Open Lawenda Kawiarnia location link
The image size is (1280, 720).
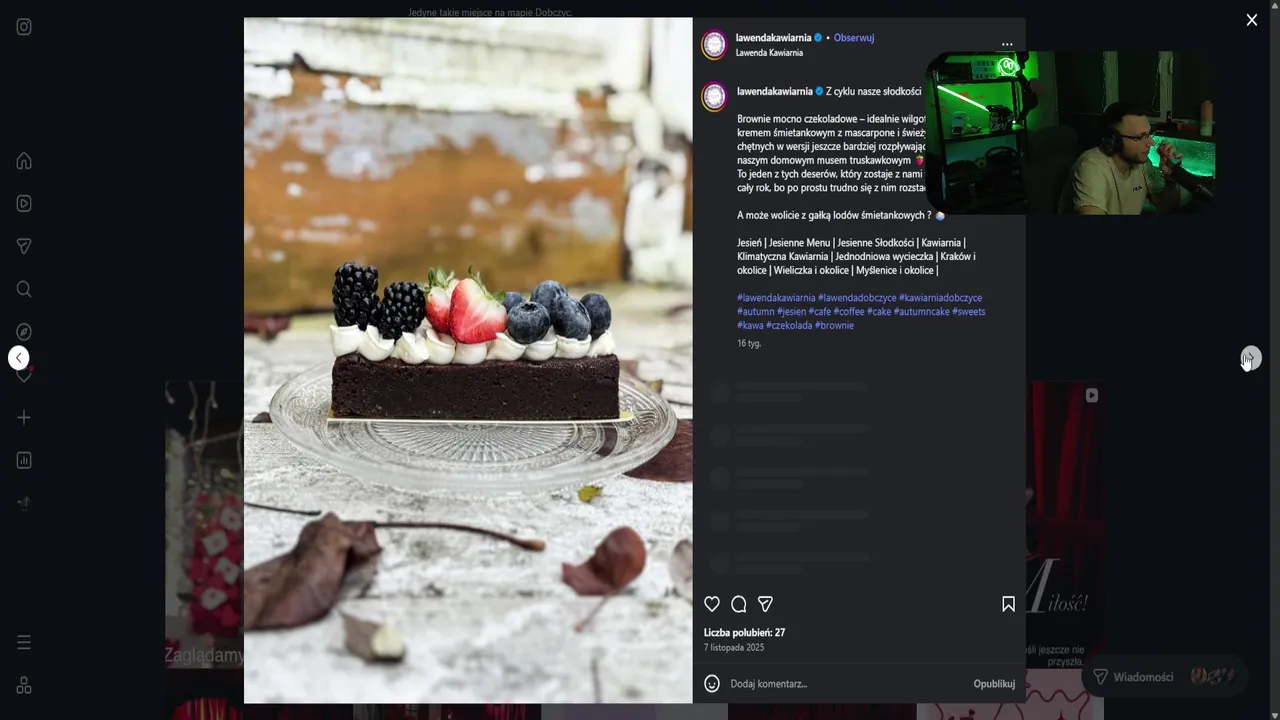click(769, 53)
